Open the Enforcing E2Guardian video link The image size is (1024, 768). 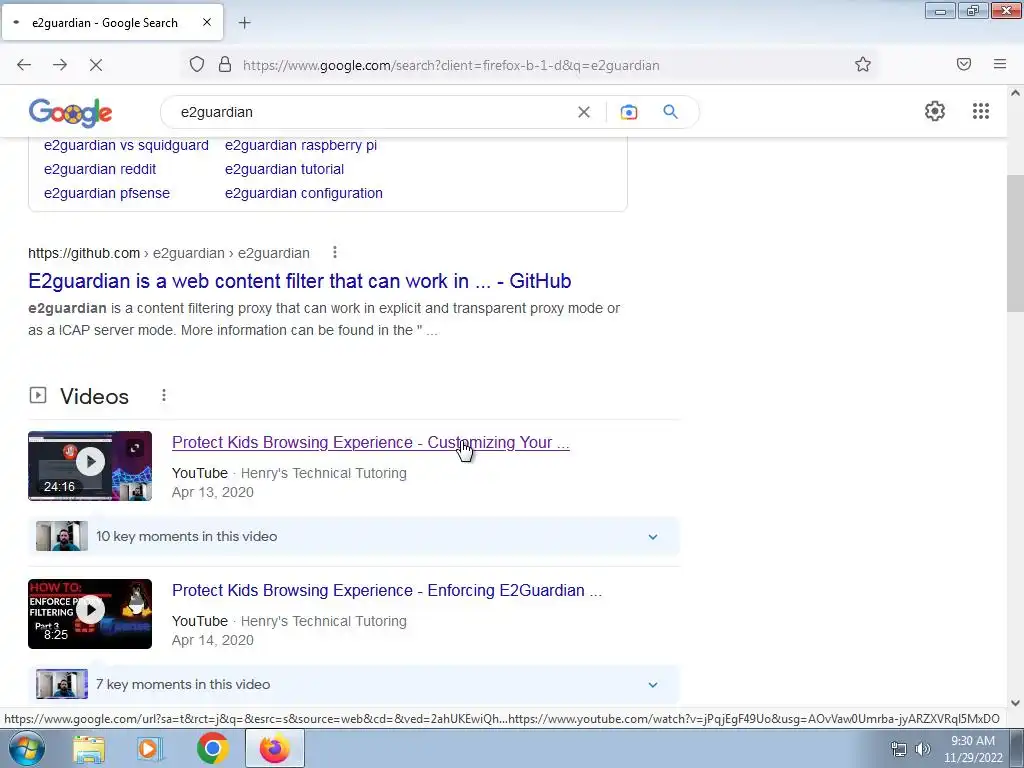pos(387,590)
